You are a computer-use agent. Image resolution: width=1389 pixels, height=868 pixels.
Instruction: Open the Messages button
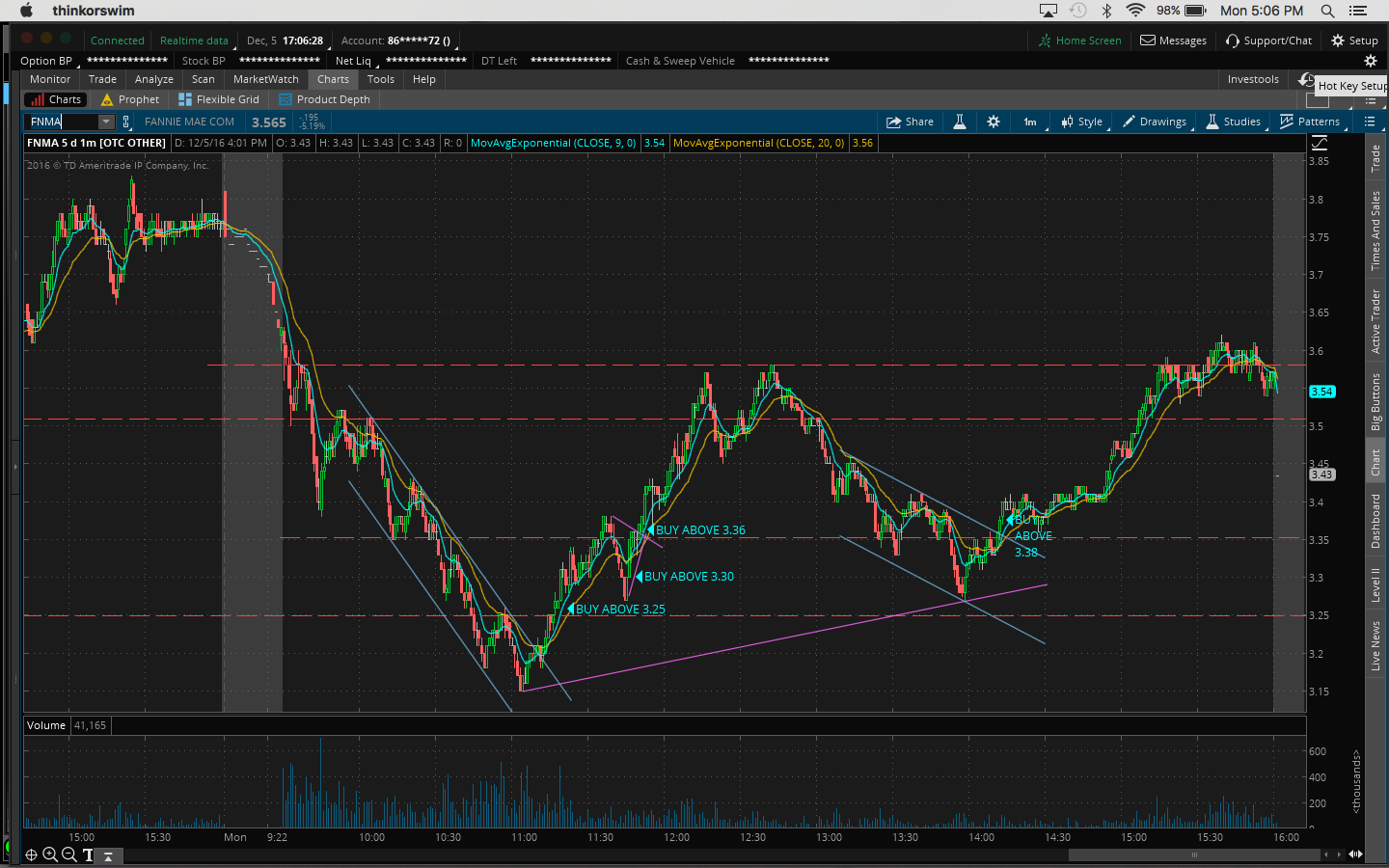tap(1173, 41)
